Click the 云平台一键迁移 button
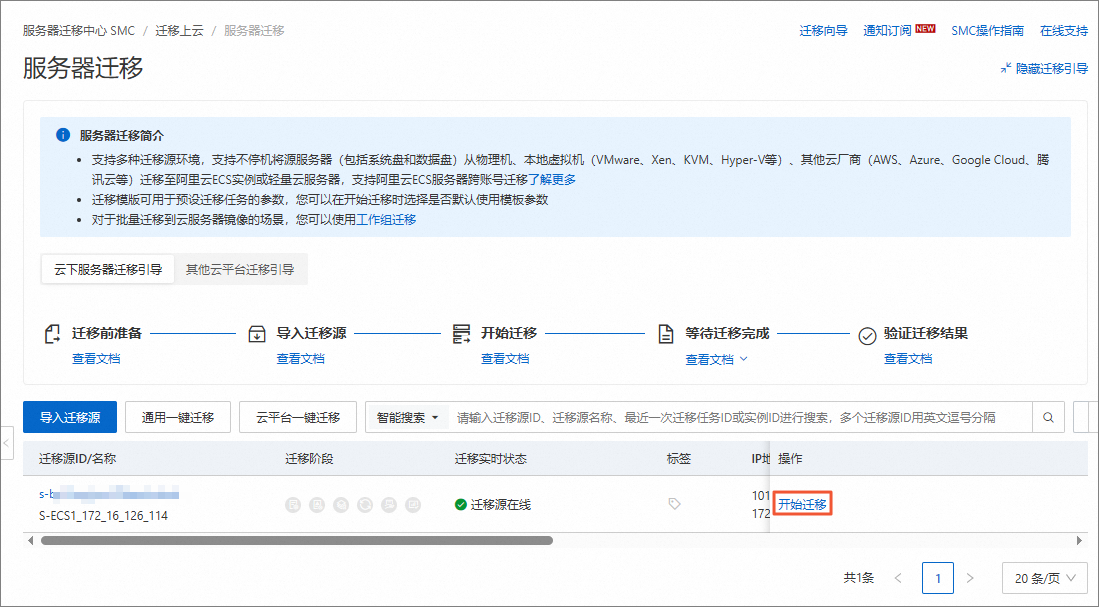The width and height of the screenshot is (1099, 607). click(x=298, y=418)
